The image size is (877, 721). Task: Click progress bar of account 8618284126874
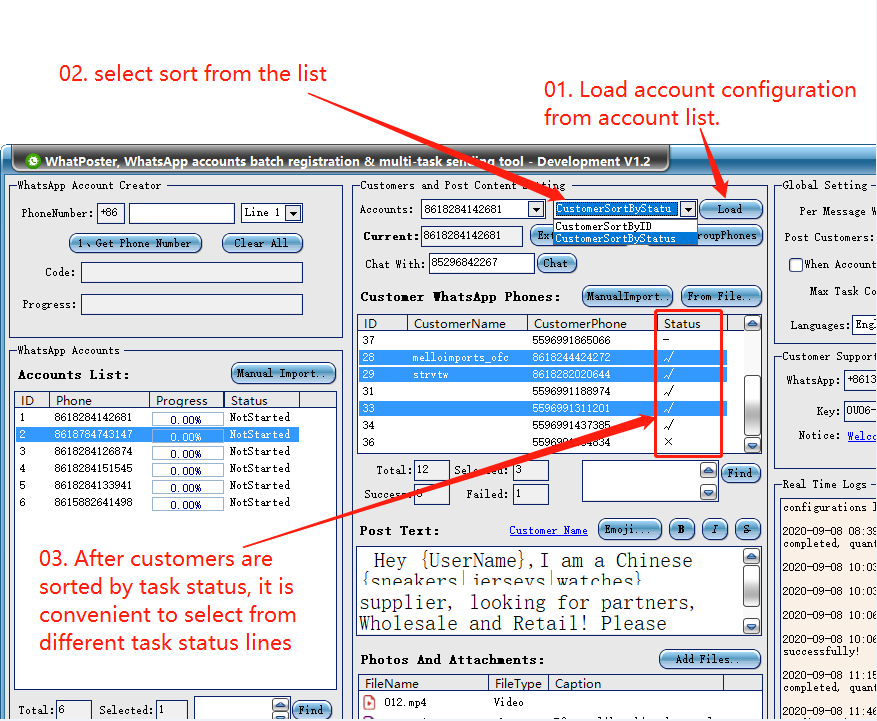click(187, 454)
